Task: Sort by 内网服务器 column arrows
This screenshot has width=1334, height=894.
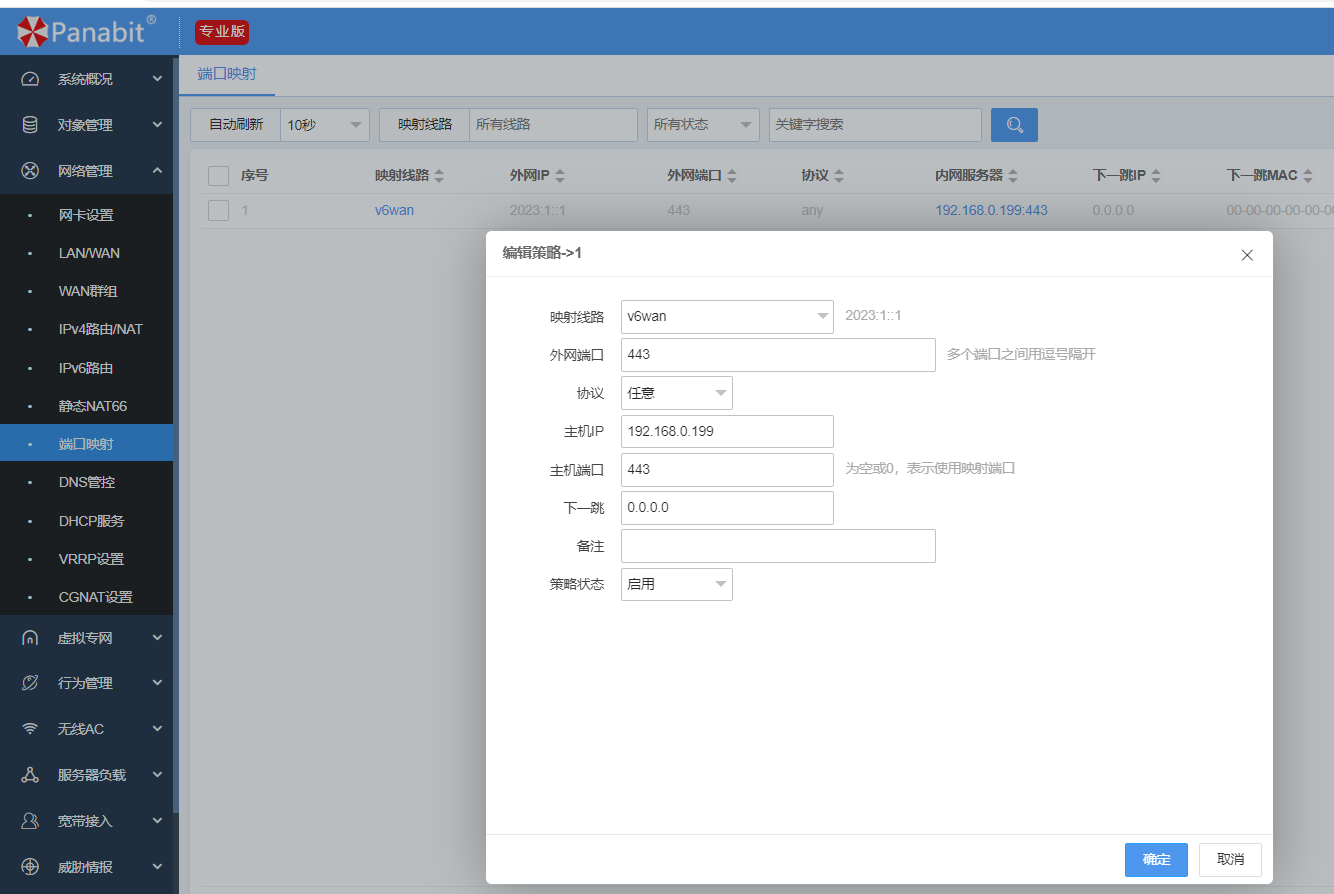Action: (x=1013, y=176)
